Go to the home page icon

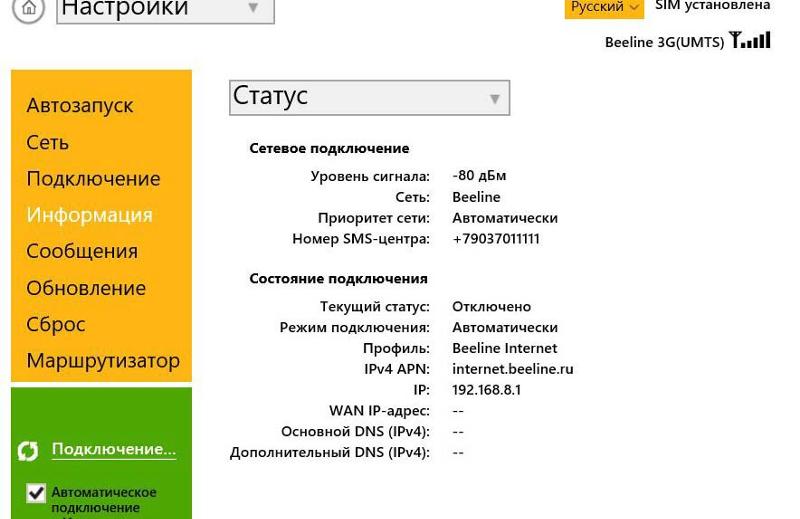click(x=28, y=8)
